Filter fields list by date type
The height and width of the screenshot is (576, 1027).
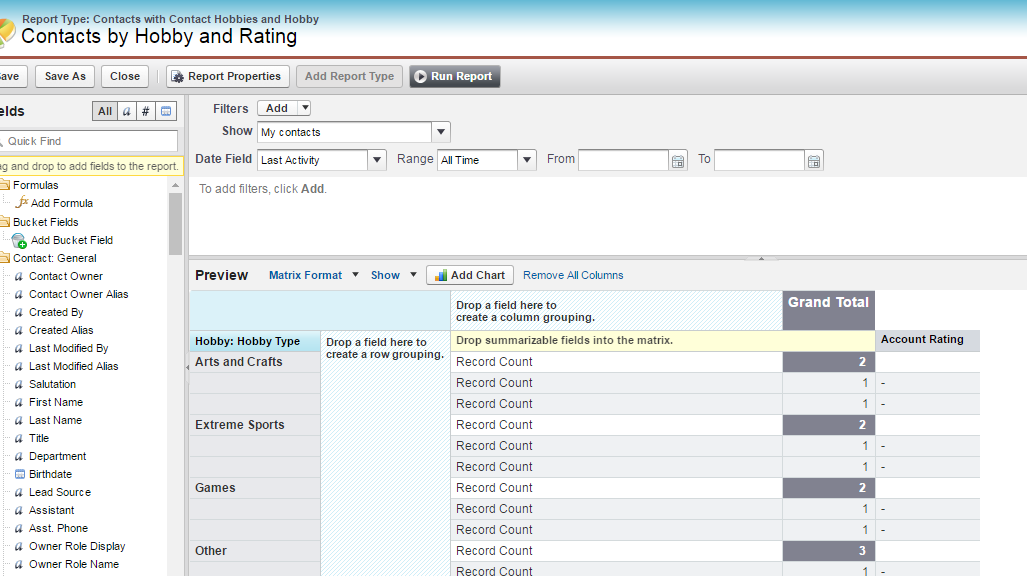point(167,111)
